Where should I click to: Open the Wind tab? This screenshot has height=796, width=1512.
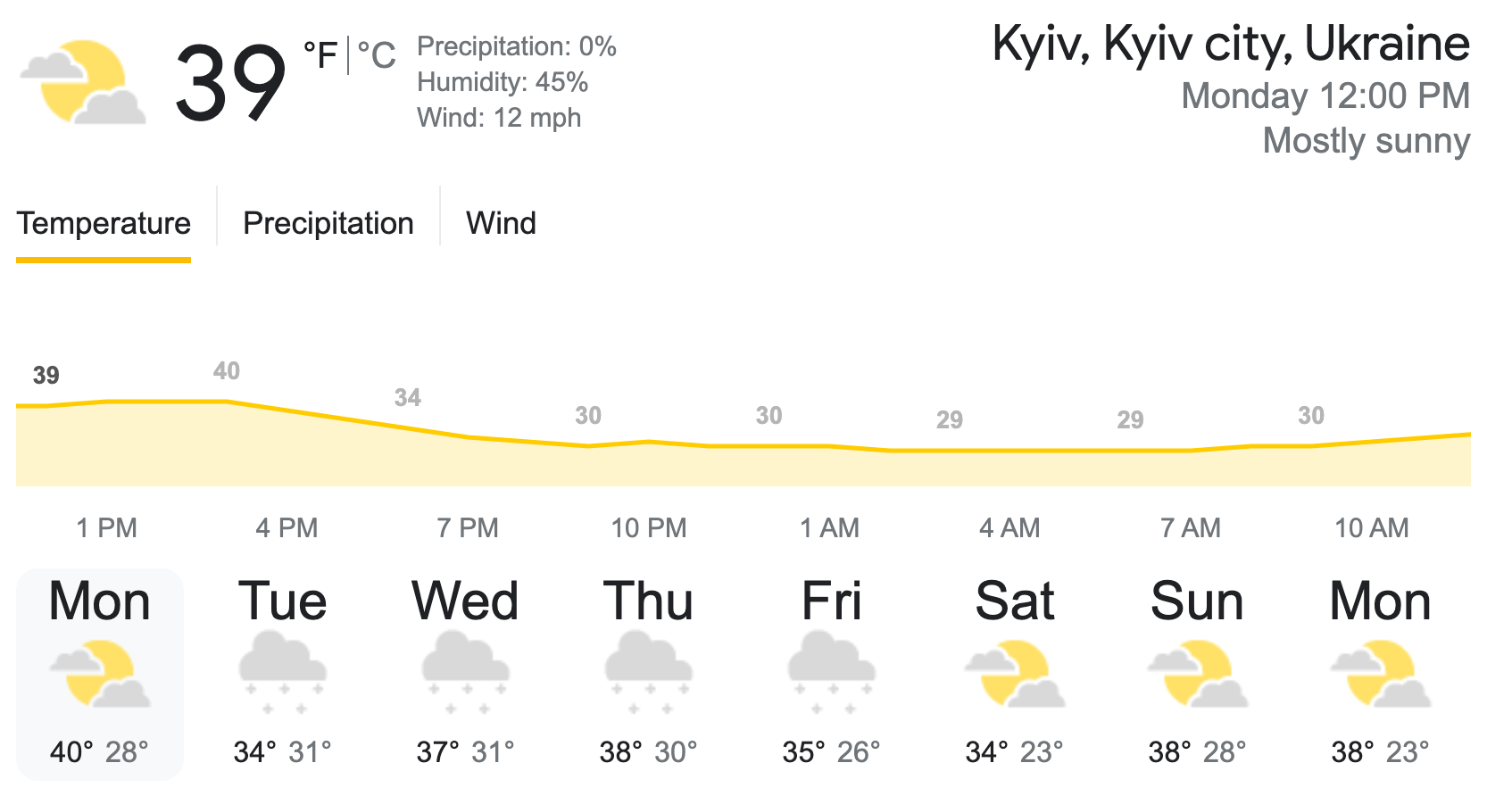[500, 222]
